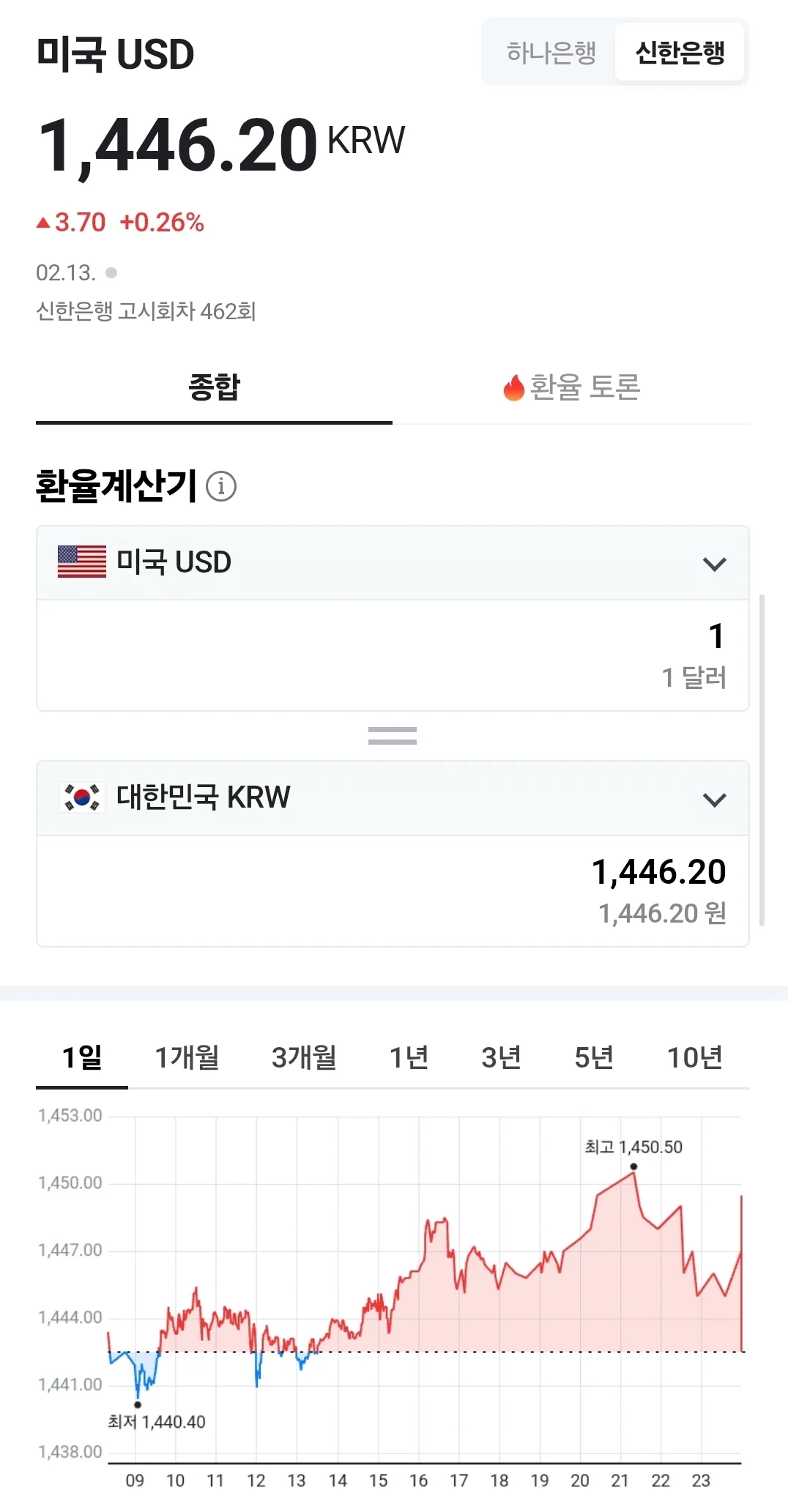The image size is (788, 1512).
Task: Switch rate source to 하나은행
Action: tap(551, 53)
